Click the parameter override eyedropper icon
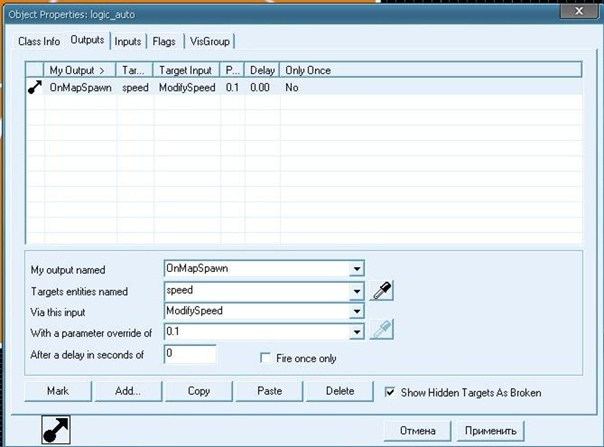 pyautogui.click(x=381, y=329)
